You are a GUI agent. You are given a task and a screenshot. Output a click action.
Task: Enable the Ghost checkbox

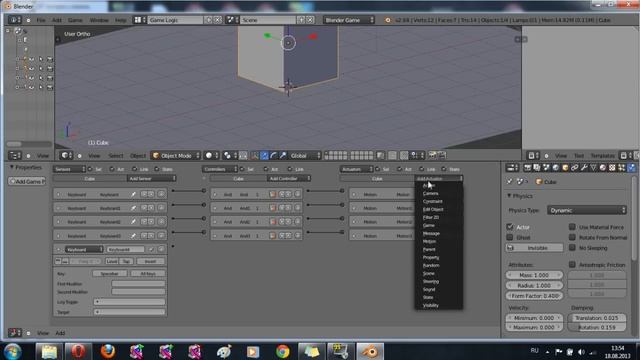coord(510,237)
